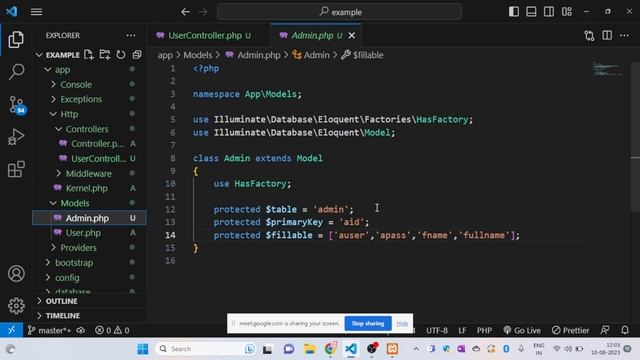Go forward with the right arrow
This screenshot has width=640, height=360.
point(203,12)
